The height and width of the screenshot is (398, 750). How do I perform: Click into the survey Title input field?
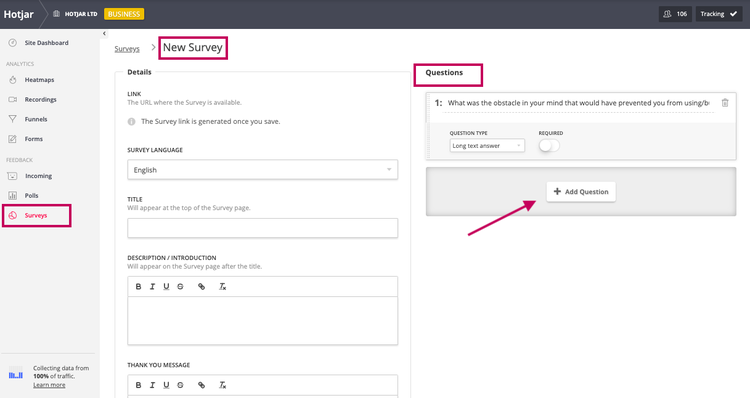coord(263,228)
